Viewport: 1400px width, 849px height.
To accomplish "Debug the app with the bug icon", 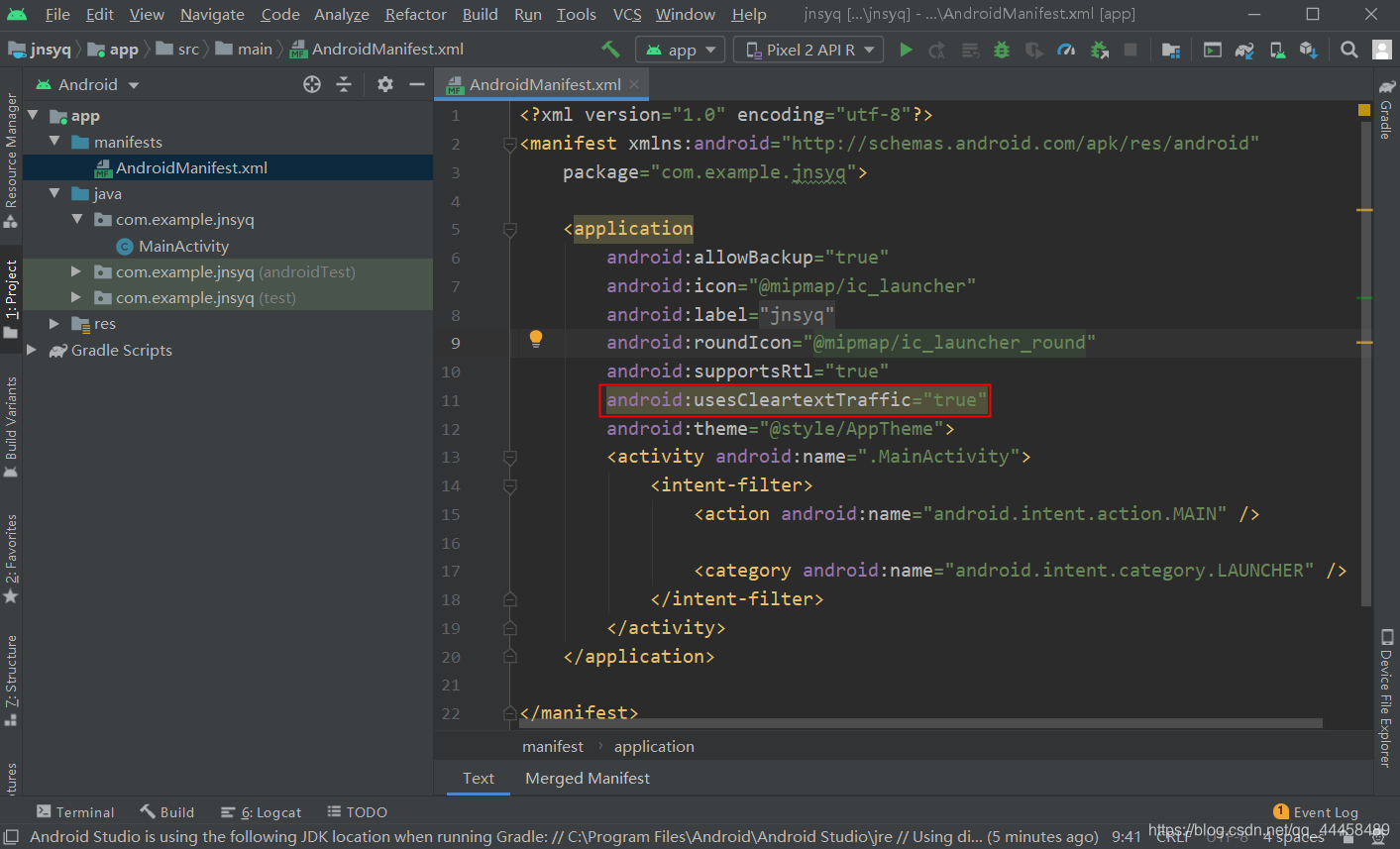I will [x=1002, y=50].
